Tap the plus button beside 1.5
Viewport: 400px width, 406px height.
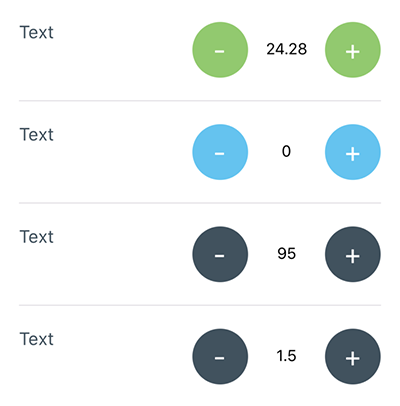pos(353,357)
